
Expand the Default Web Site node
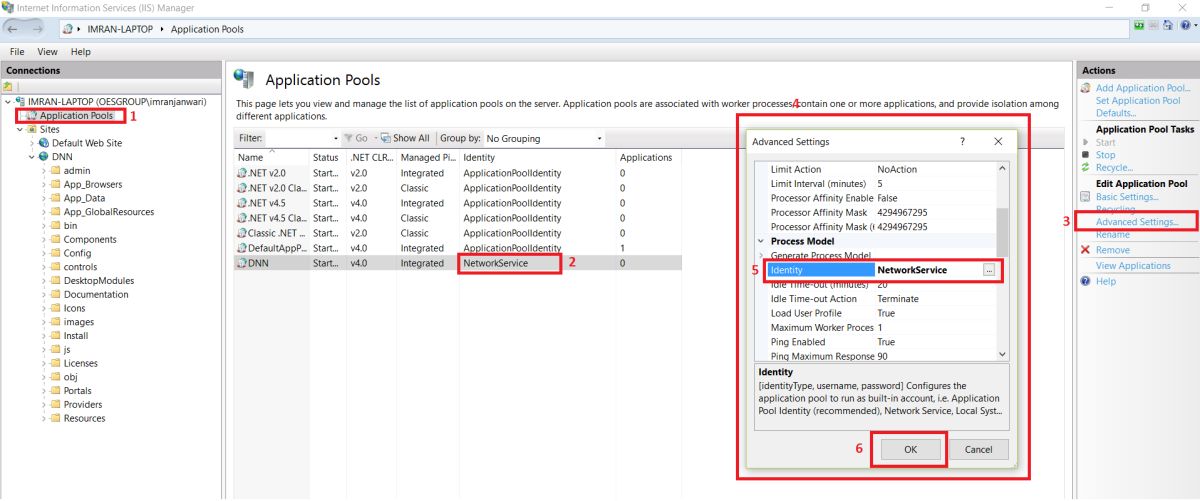(32, 143)
